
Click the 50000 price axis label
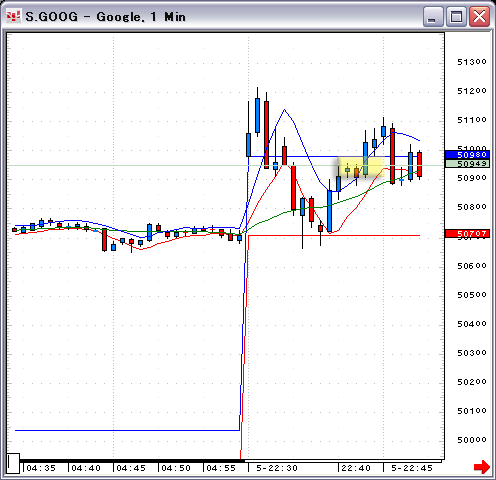(x=471, y=440)
